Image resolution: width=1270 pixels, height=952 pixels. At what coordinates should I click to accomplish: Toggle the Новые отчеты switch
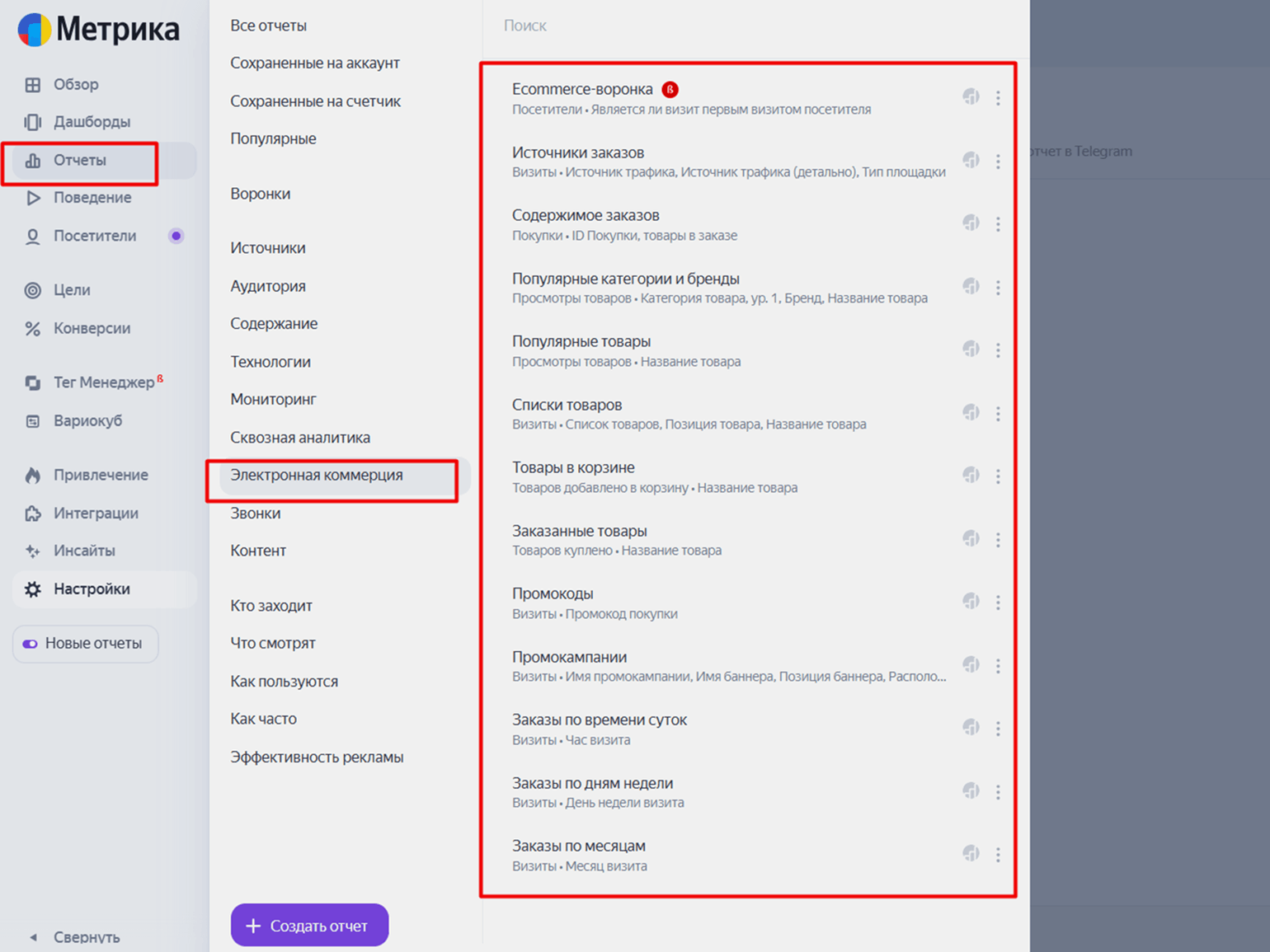pyautogui.click(x=31, y=644)
